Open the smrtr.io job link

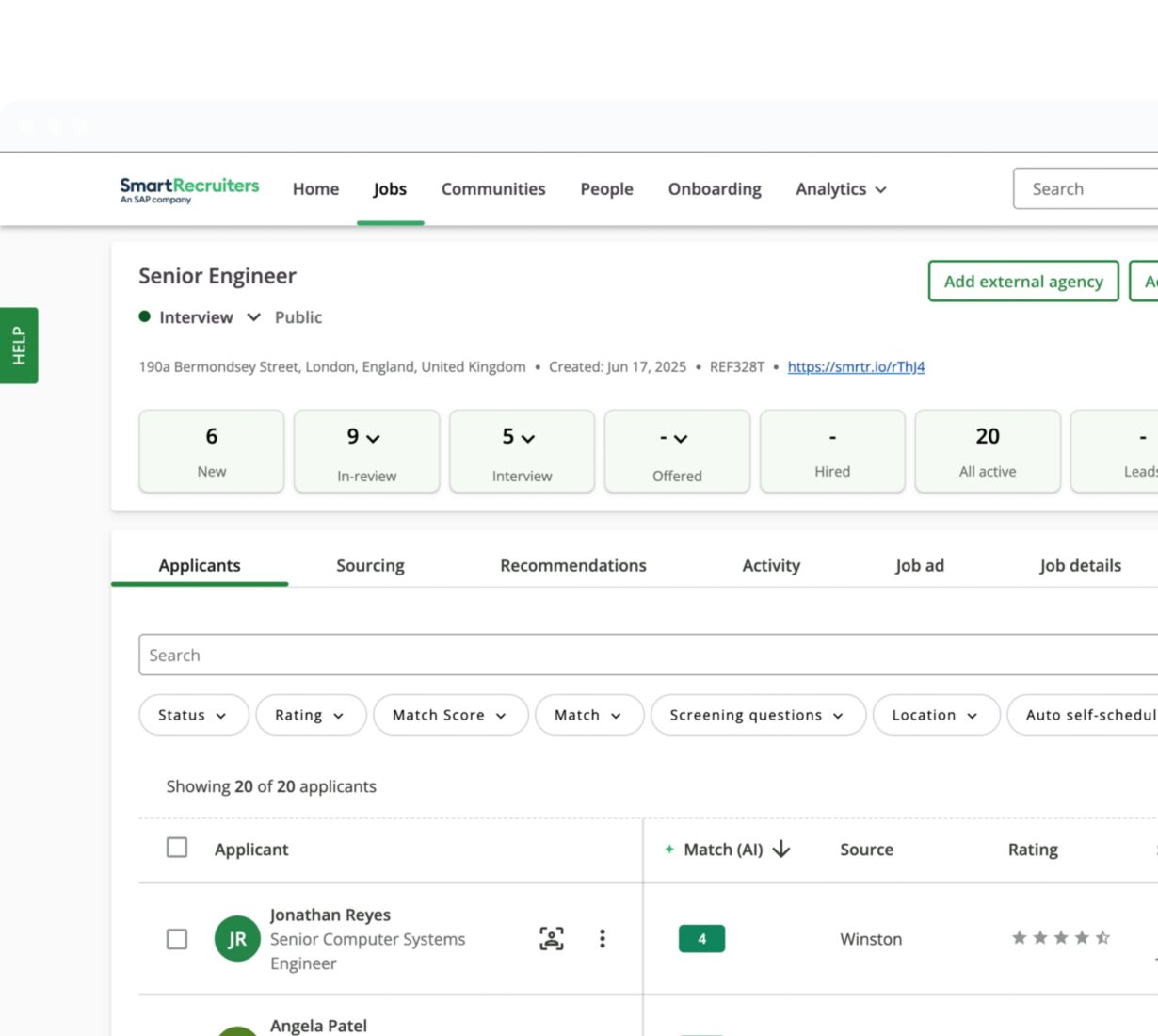[856, 367]
